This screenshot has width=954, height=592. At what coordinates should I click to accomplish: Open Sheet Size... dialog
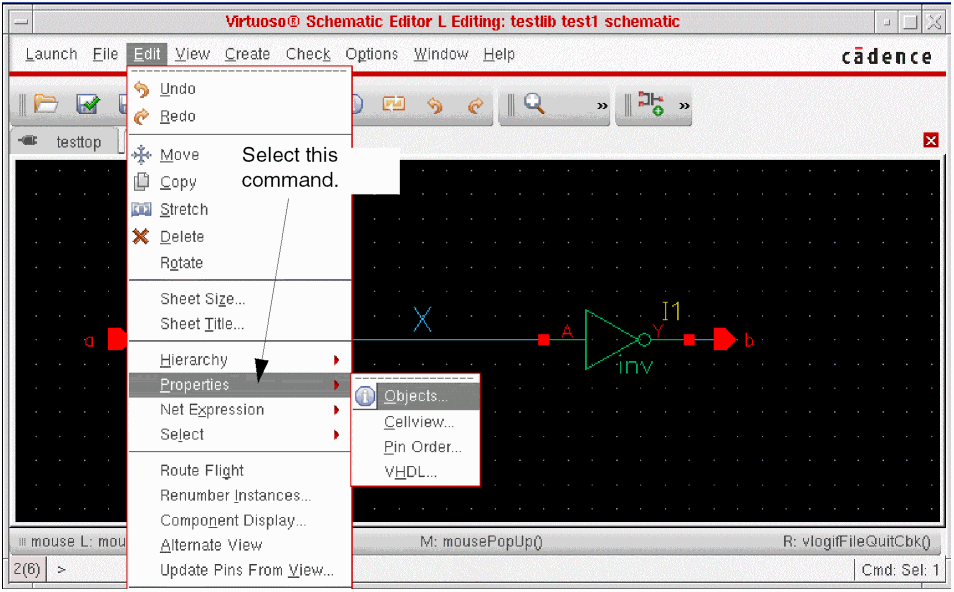pyautogui.click(x=240, y=299)
